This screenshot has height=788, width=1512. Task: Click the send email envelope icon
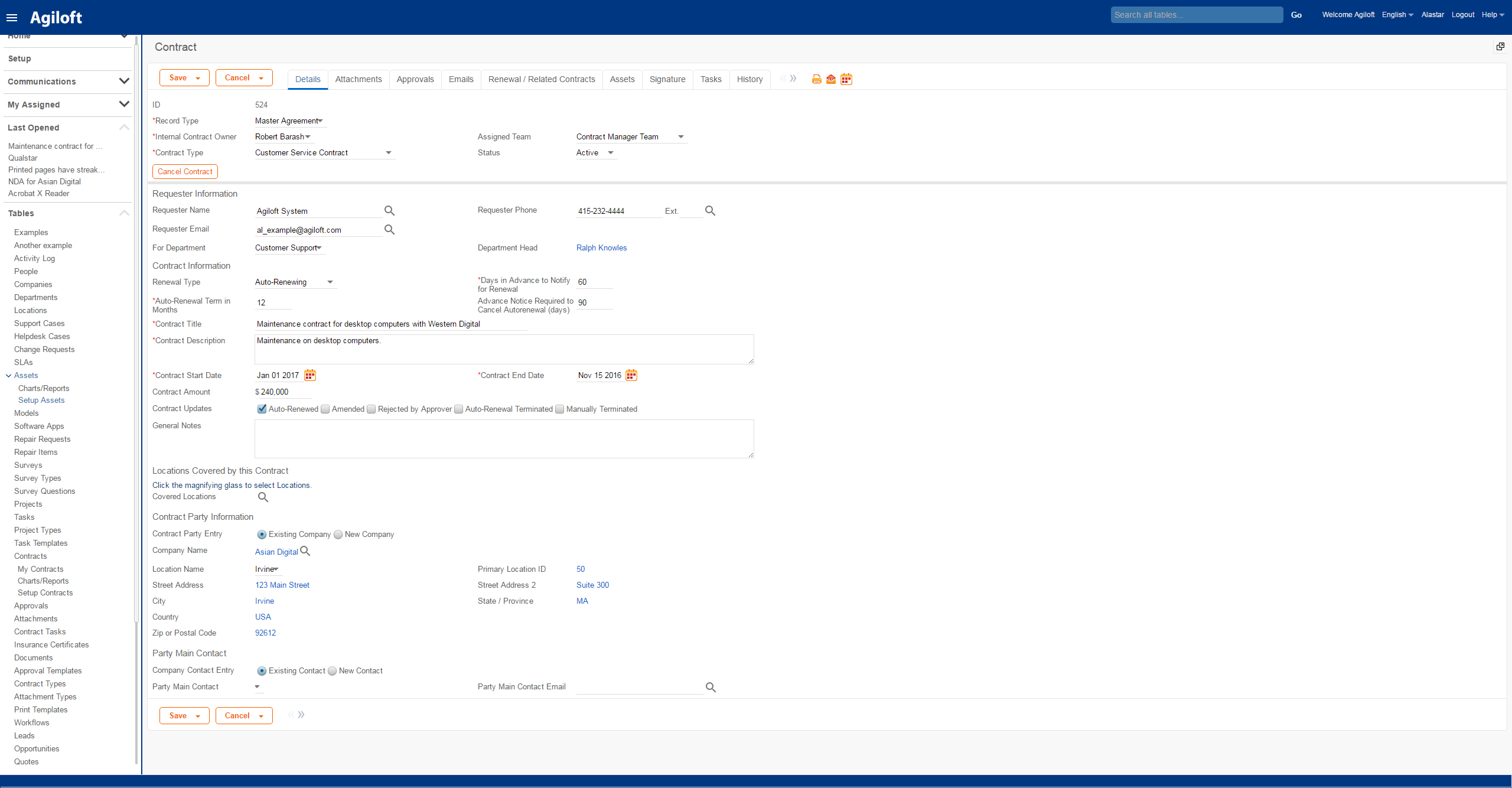(x=831, y=79)
